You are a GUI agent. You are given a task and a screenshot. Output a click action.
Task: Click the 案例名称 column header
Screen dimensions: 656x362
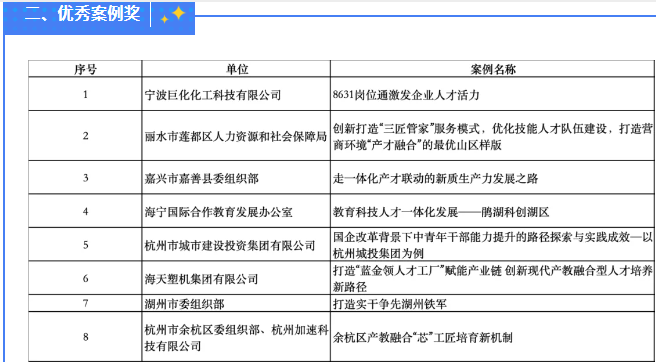point(492,69)
